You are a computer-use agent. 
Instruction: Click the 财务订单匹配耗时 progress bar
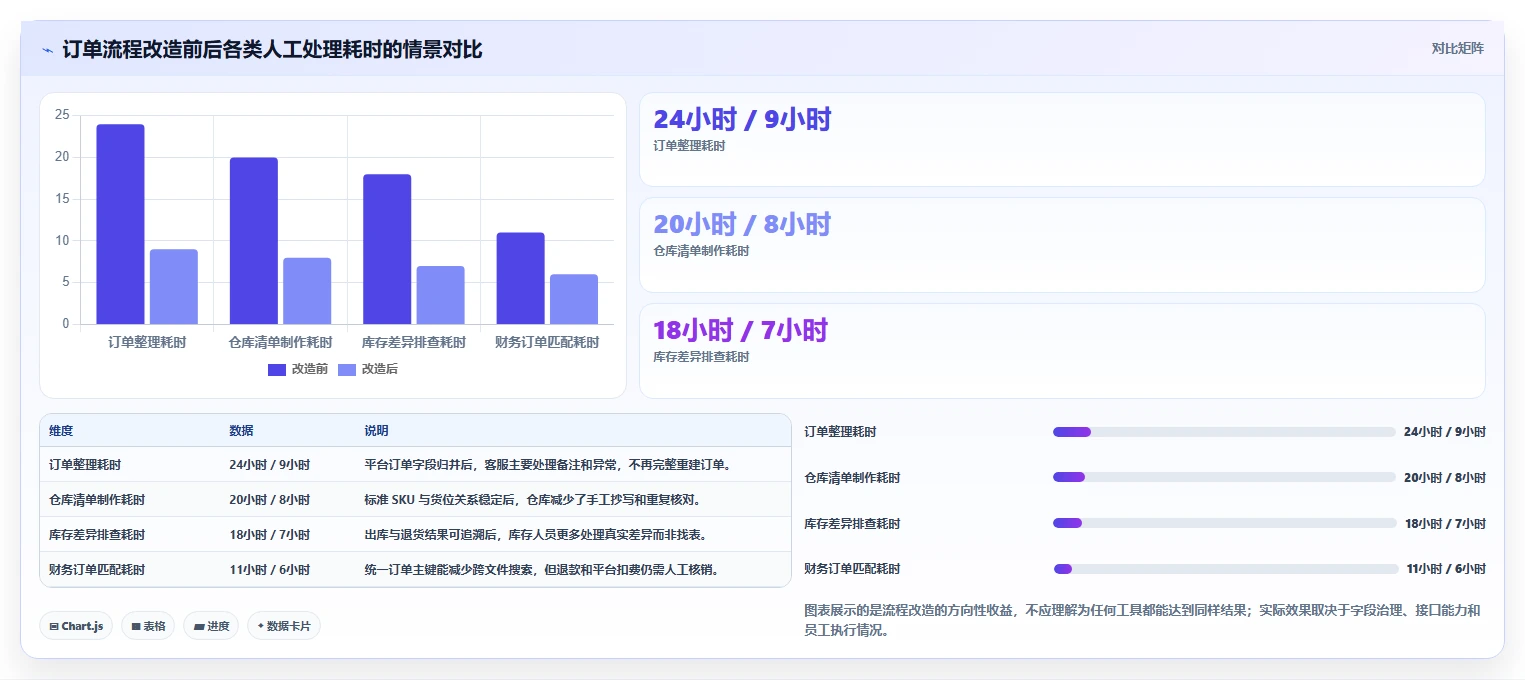1226,569
